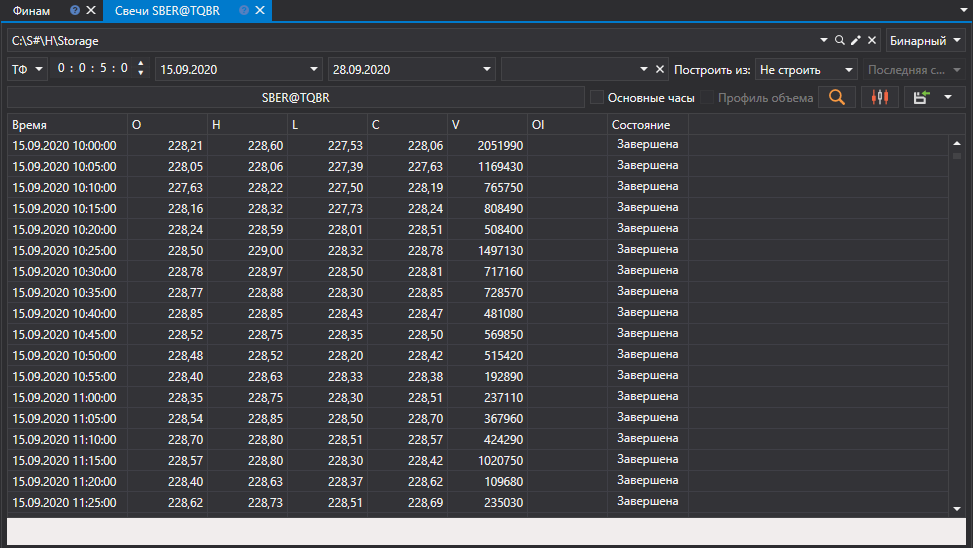Open the Бинарный format dropdown
Screen dimensions: 973x548
pyautogui.click(x=925, y=40)
